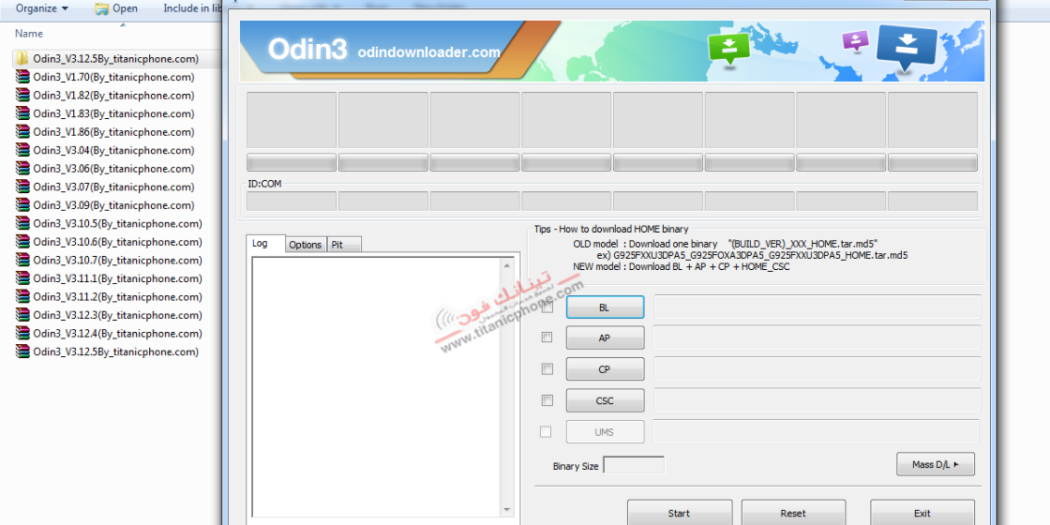Enable the AP file checkbox
Viewport: 1050px width, 525px height.
click(x=547, y=338)
